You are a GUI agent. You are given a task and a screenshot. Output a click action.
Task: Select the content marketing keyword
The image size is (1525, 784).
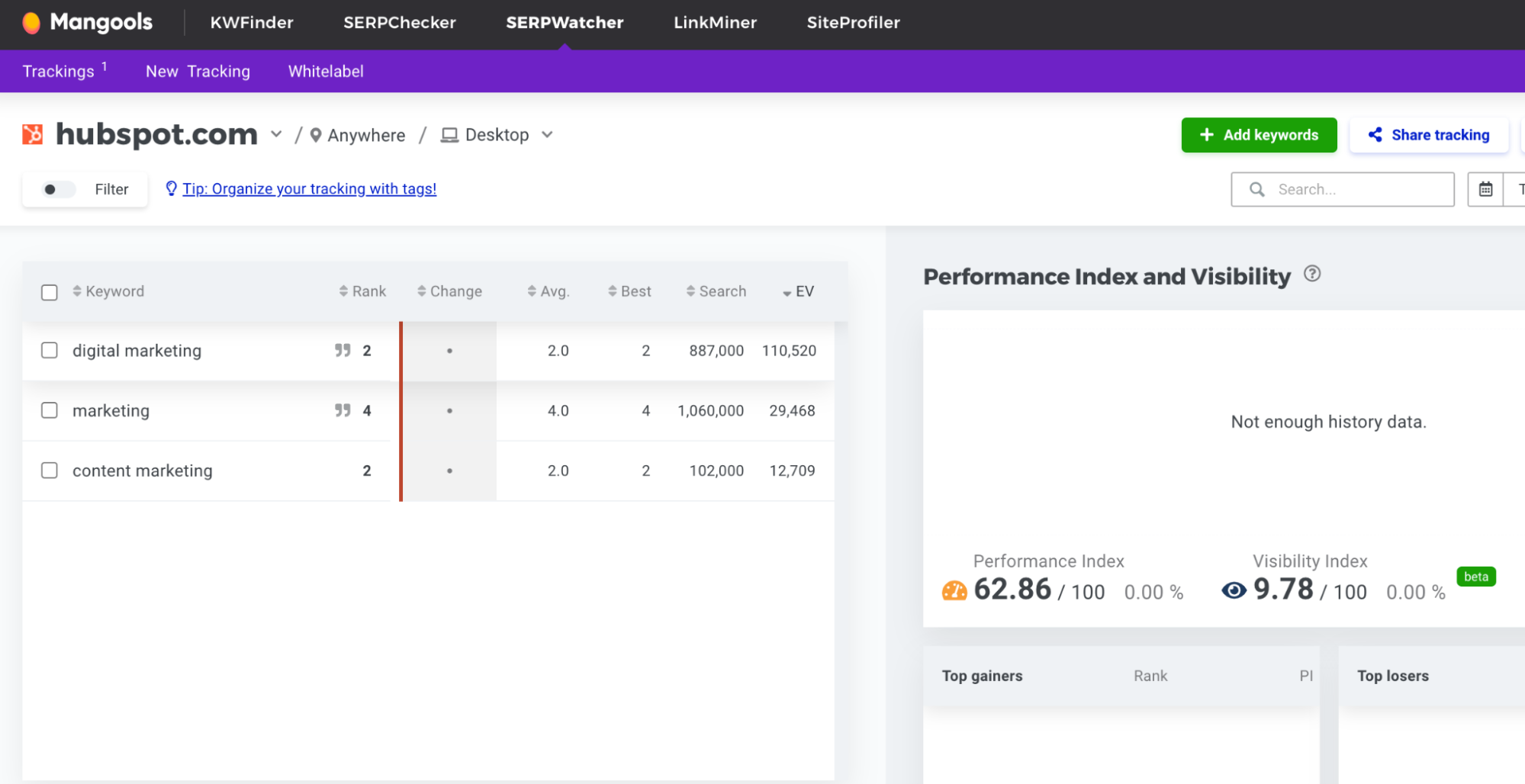pos(142,471)
